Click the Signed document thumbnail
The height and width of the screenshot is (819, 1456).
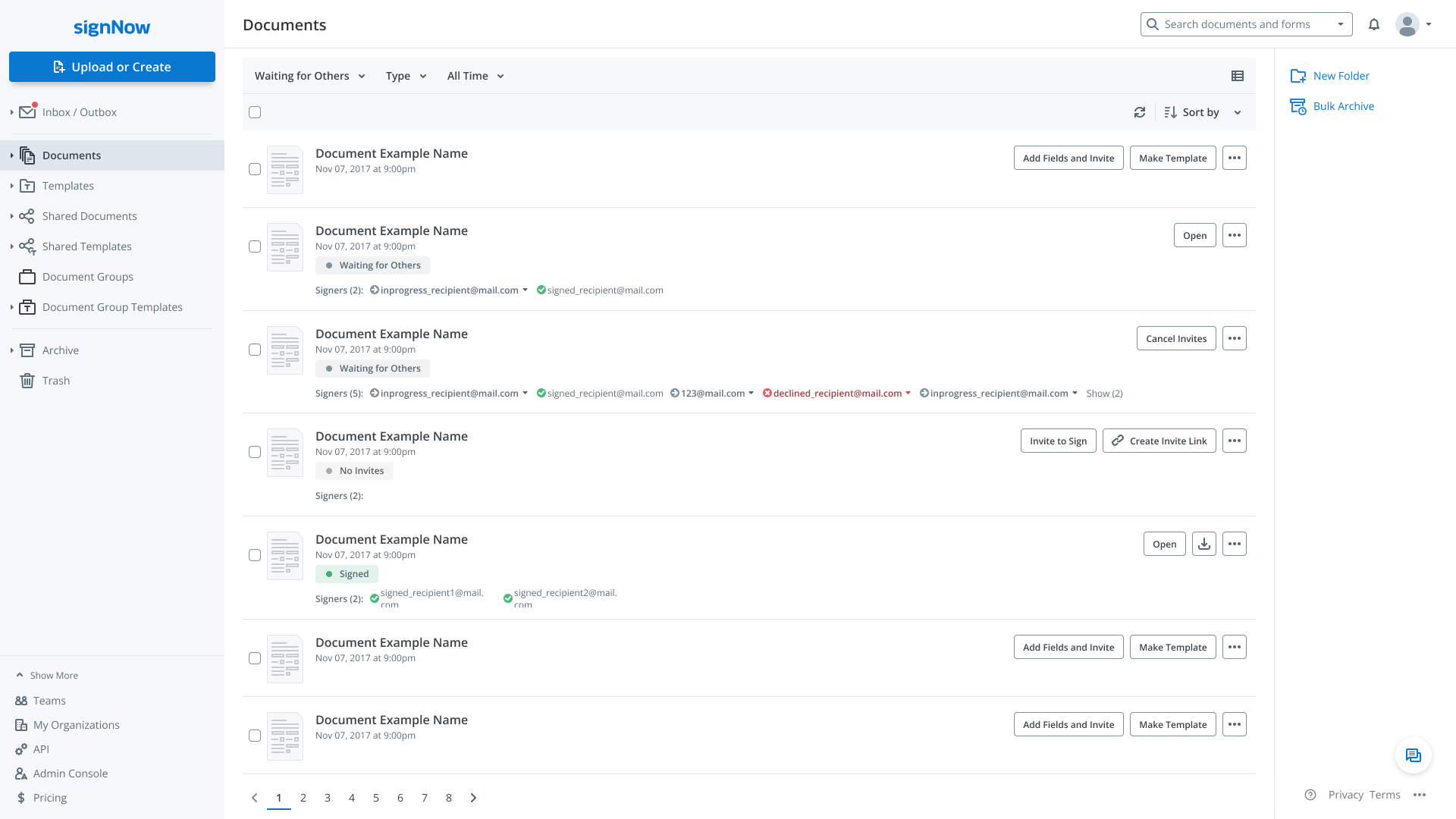tap(285, 556)
